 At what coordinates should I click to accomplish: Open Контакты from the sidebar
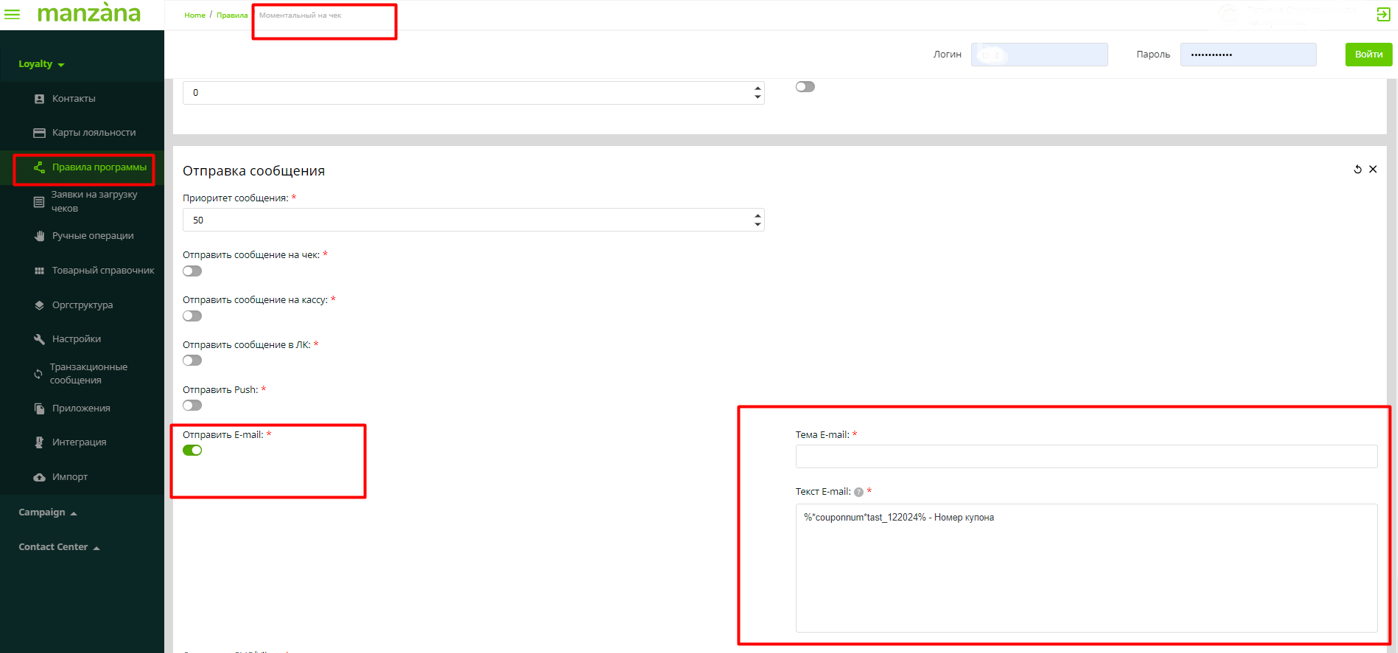point(73,99)
